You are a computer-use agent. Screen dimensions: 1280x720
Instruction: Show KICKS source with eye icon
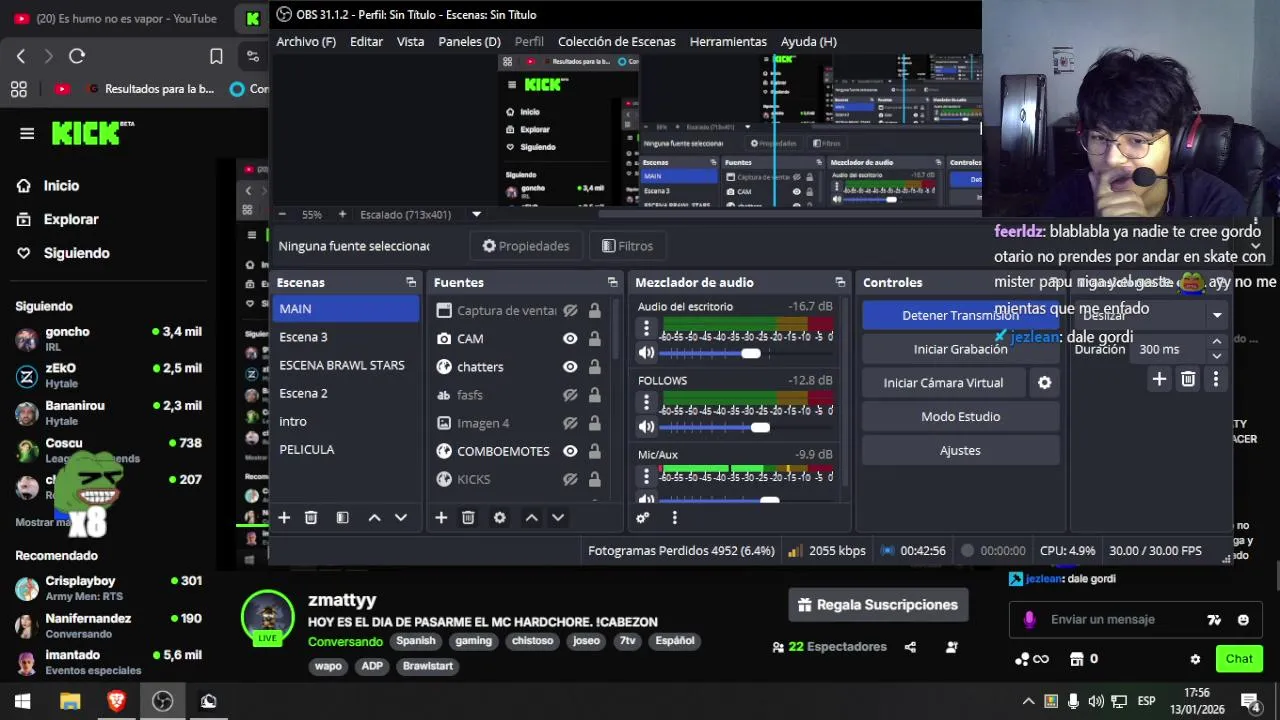point(570,479)
